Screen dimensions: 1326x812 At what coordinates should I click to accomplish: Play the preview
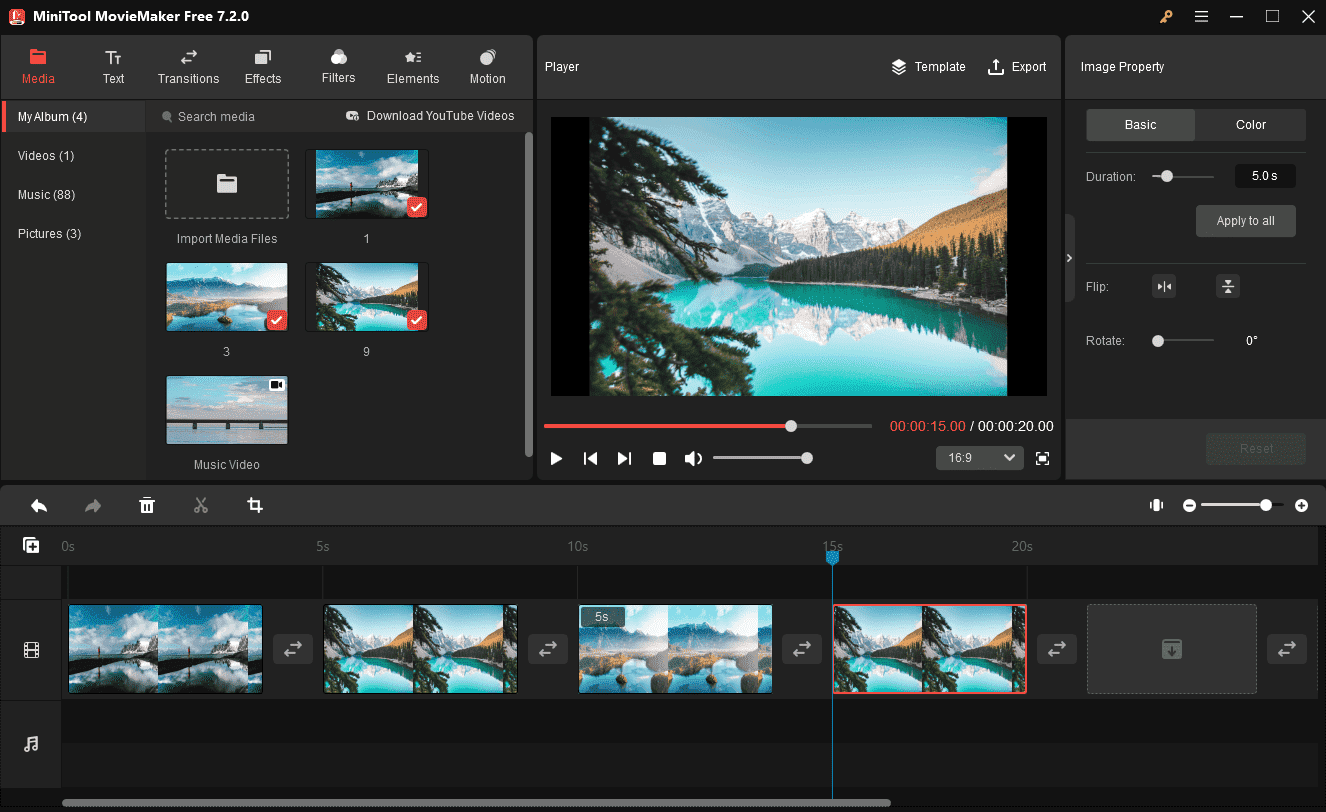[x=556, y=458]
